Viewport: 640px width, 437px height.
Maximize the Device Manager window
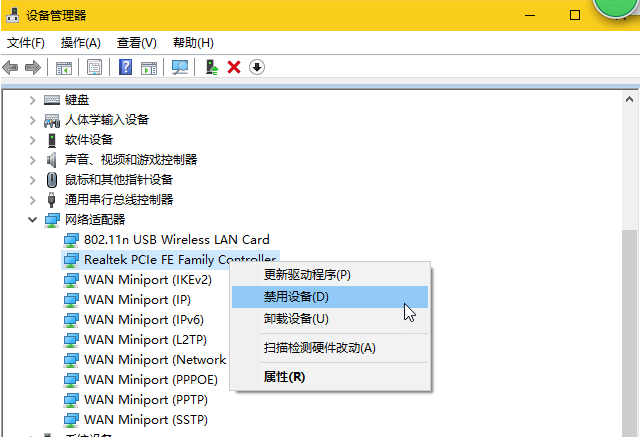[x=575, y=16]
